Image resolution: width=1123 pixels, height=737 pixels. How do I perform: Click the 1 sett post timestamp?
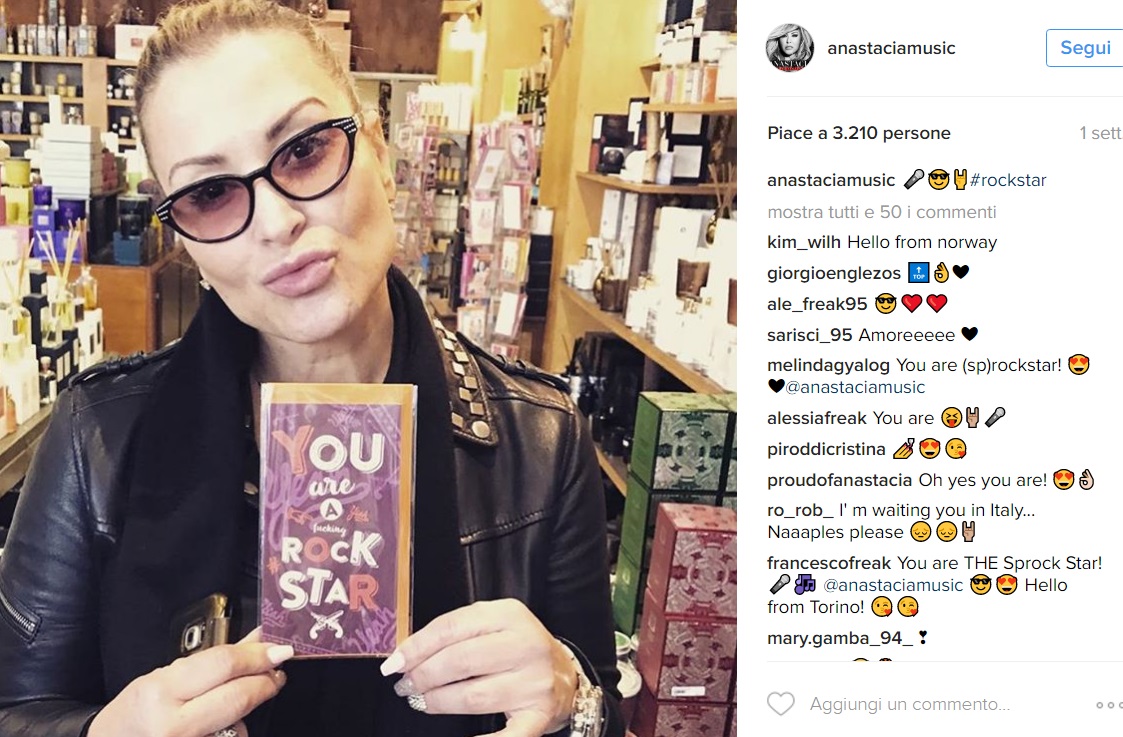1100,133
